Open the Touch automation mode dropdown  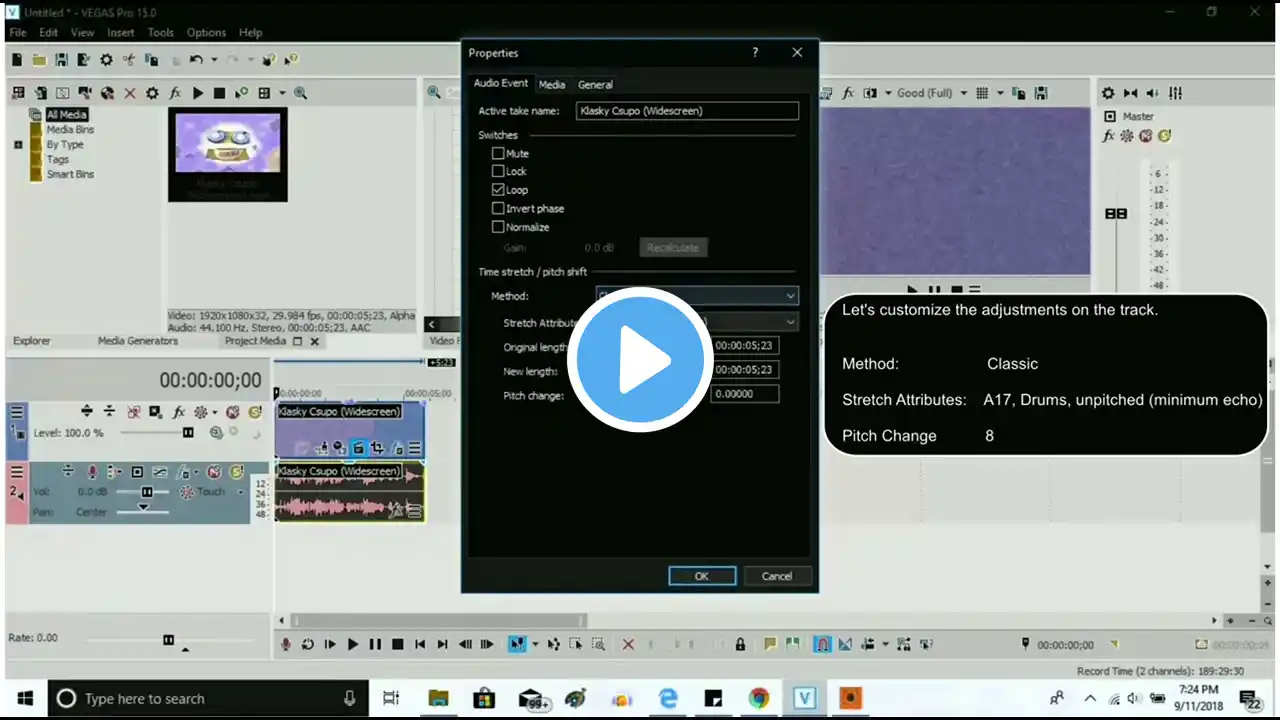(241, 492)
